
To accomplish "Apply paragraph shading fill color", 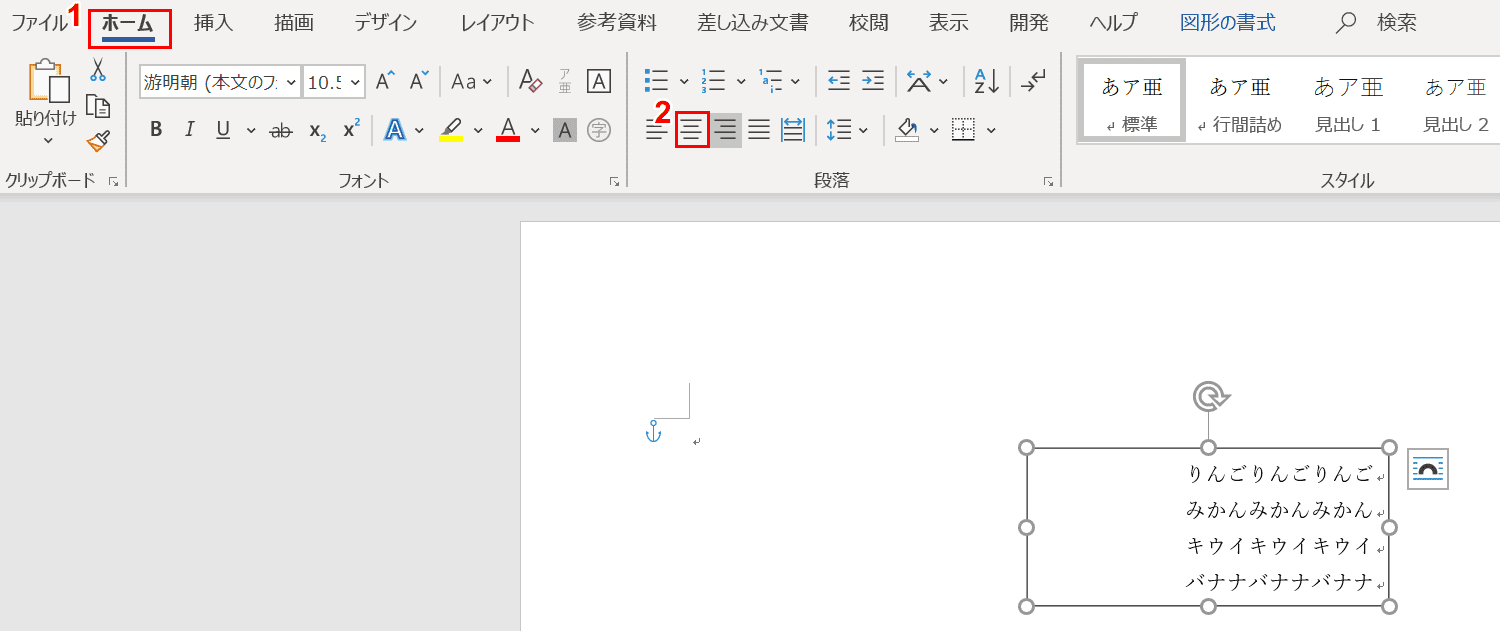I will pyautogui.click(x=907, y=130).
